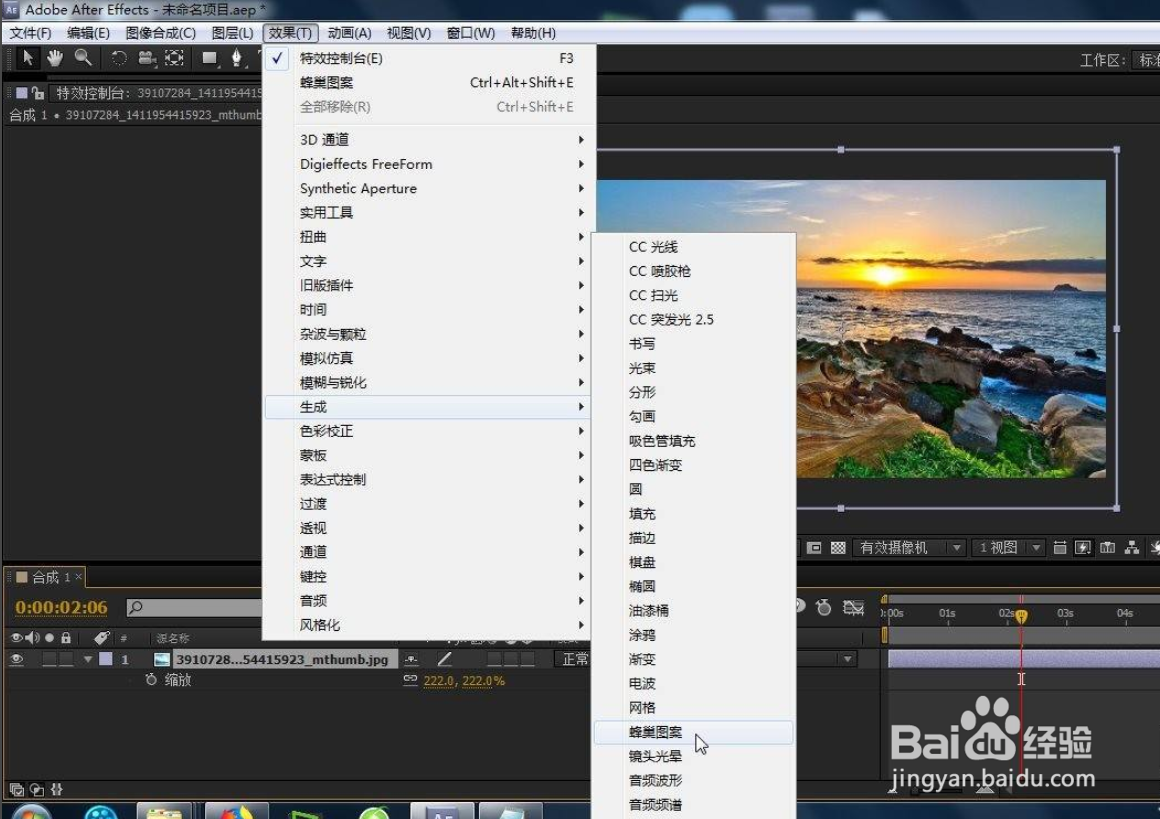Choose 蜂巢图案 in the Generate submenu

693,732
